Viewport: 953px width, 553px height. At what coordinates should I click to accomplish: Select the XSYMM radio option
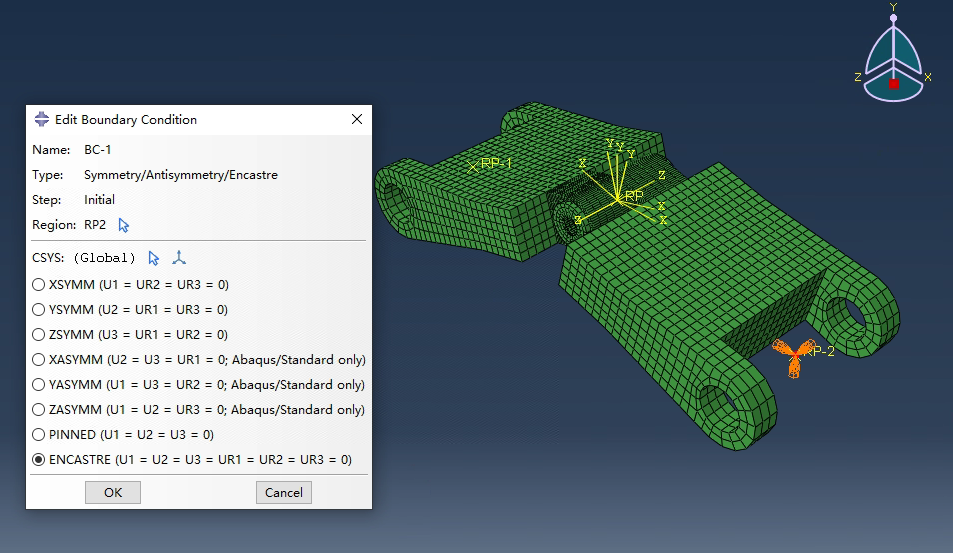pyautogui.click(x=39, y=284)
